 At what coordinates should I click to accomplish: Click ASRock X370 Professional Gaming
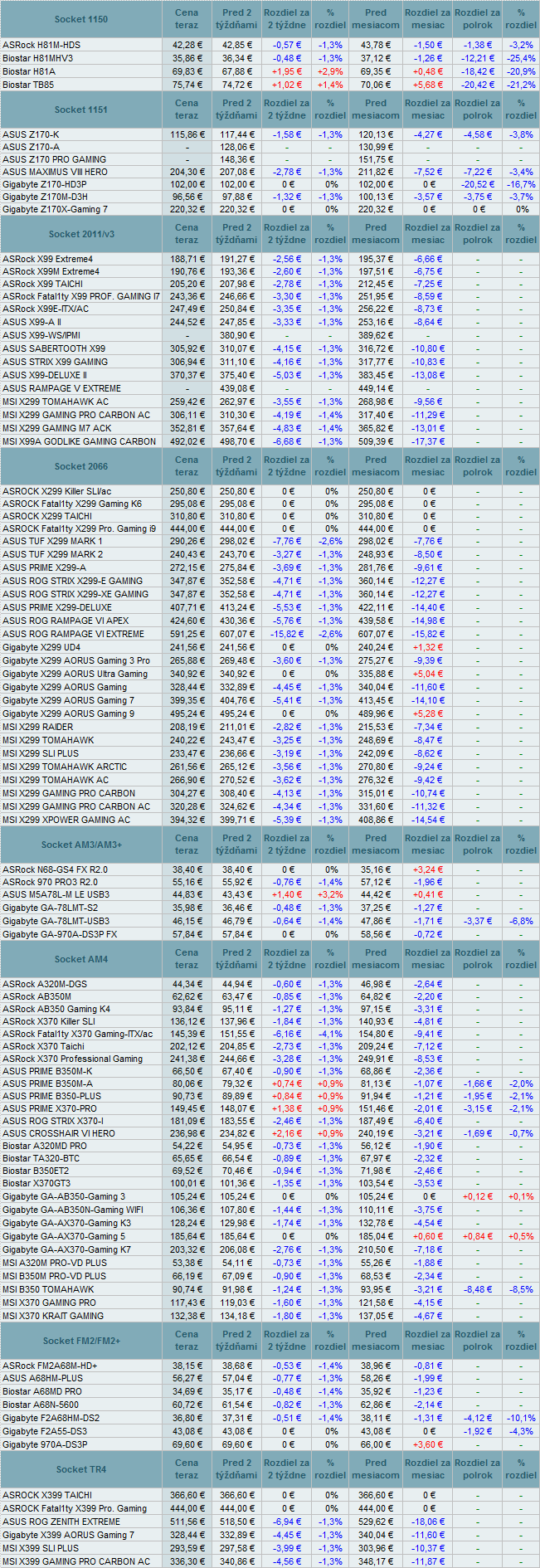pyautogui.click(x=72, y=1059)
